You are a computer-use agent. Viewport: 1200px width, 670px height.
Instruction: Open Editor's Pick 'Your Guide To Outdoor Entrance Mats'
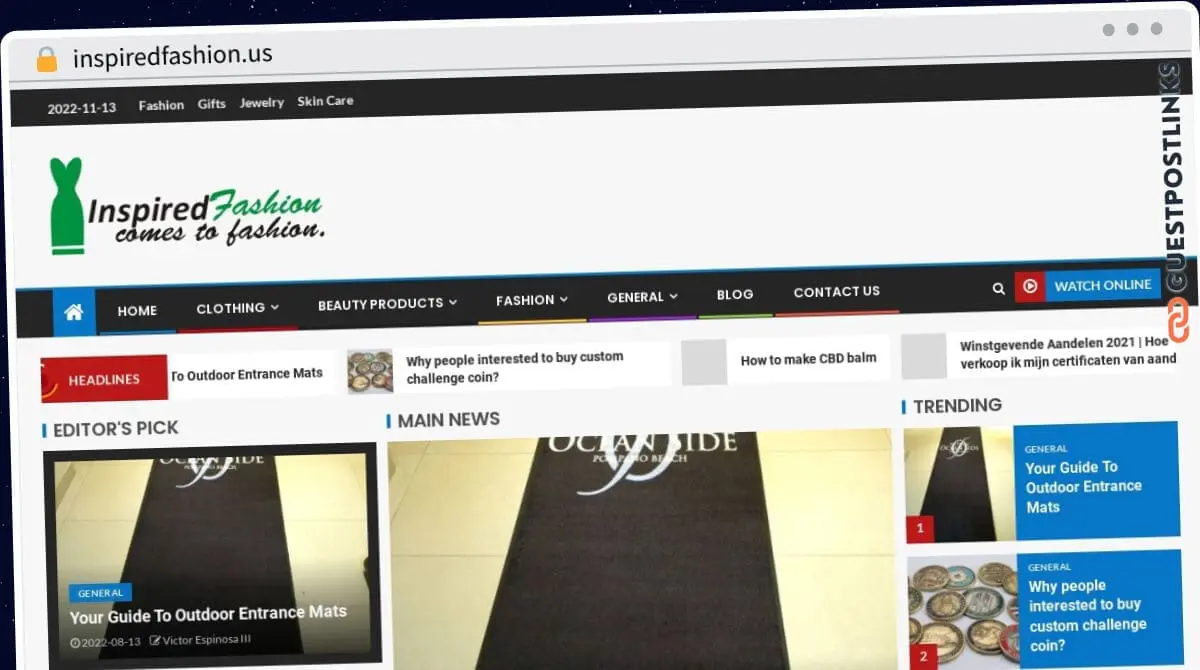point(208,614)
